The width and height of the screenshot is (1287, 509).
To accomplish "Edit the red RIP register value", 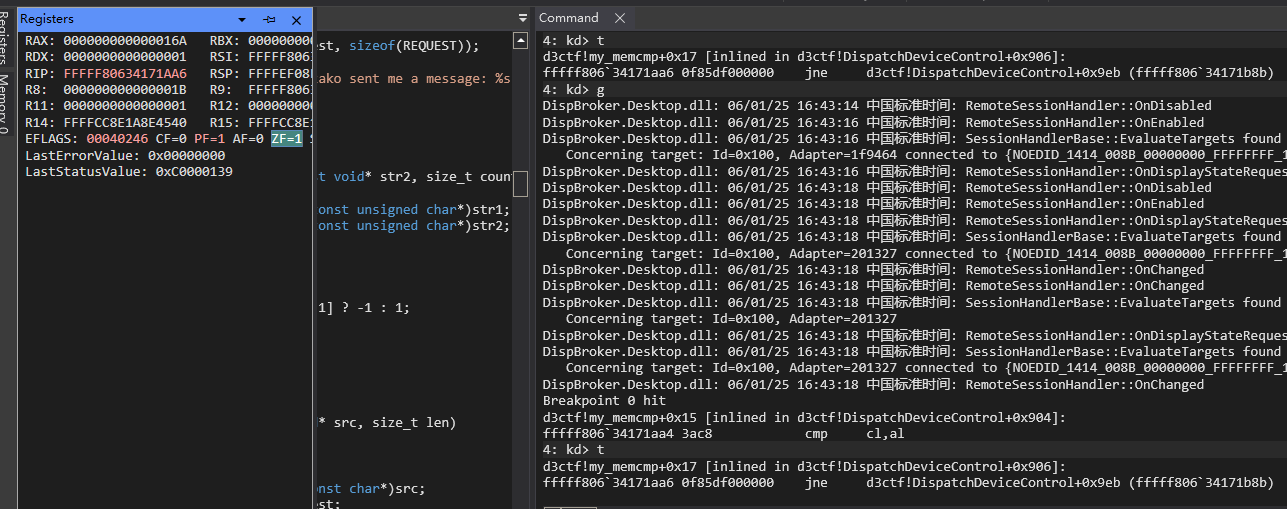I will click(x=124, y=73).
